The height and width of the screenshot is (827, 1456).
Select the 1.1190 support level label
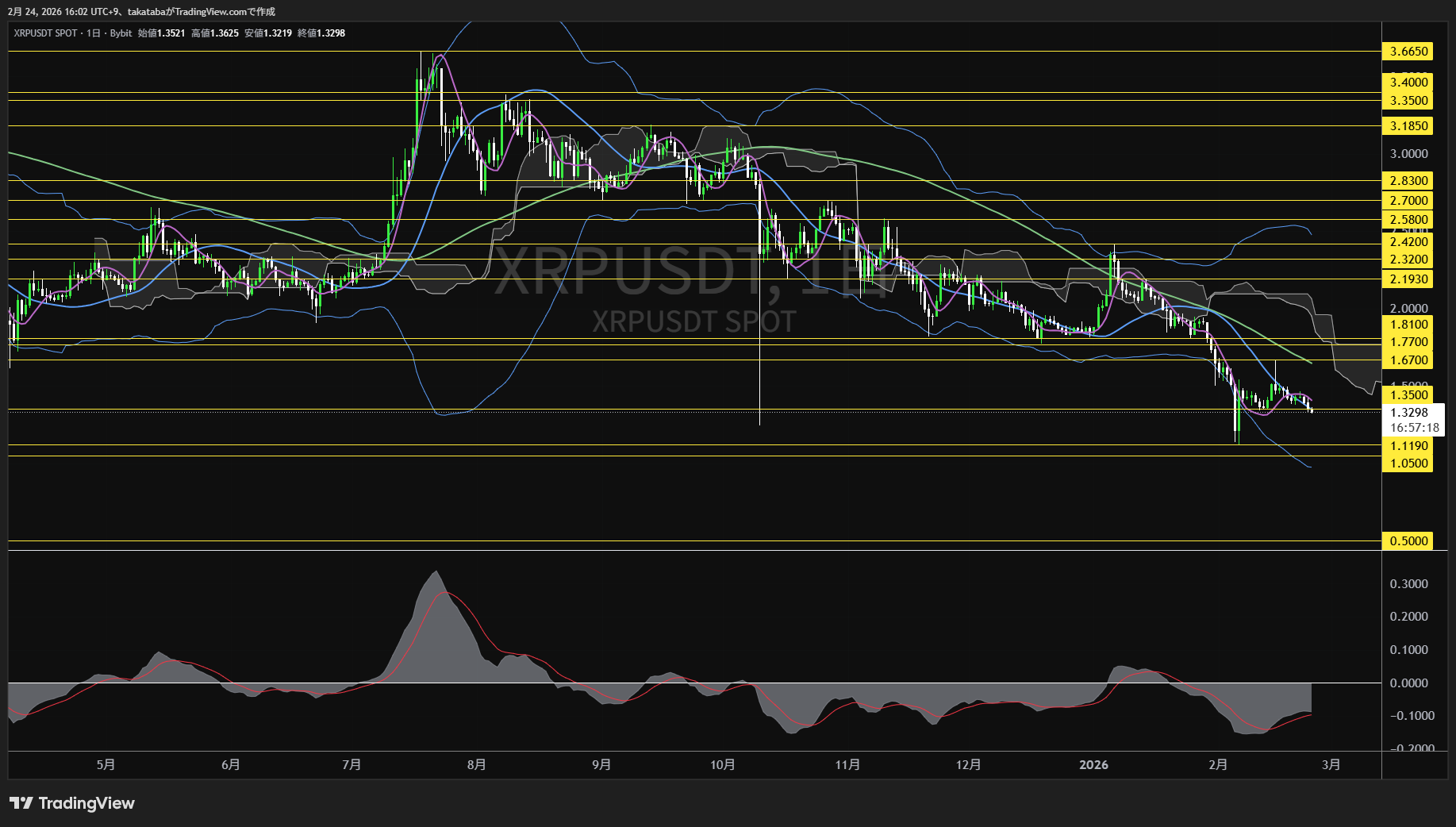tap(1408, 446)
